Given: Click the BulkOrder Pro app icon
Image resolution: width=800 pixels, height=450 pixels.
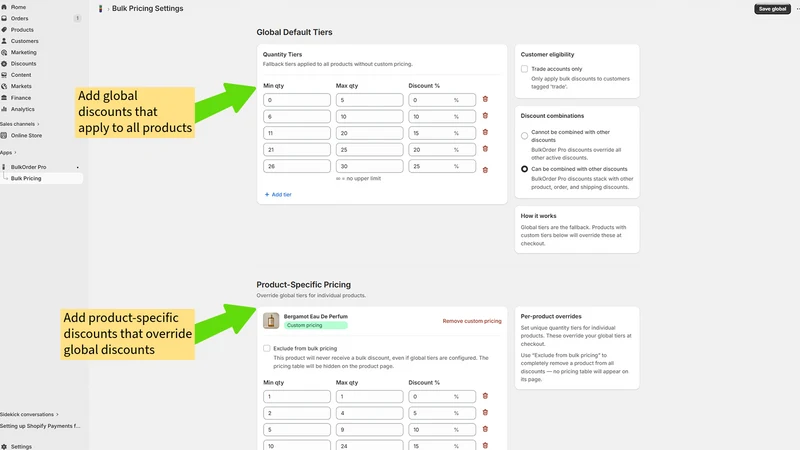Looking at the screenshot, I should [4, 167].
